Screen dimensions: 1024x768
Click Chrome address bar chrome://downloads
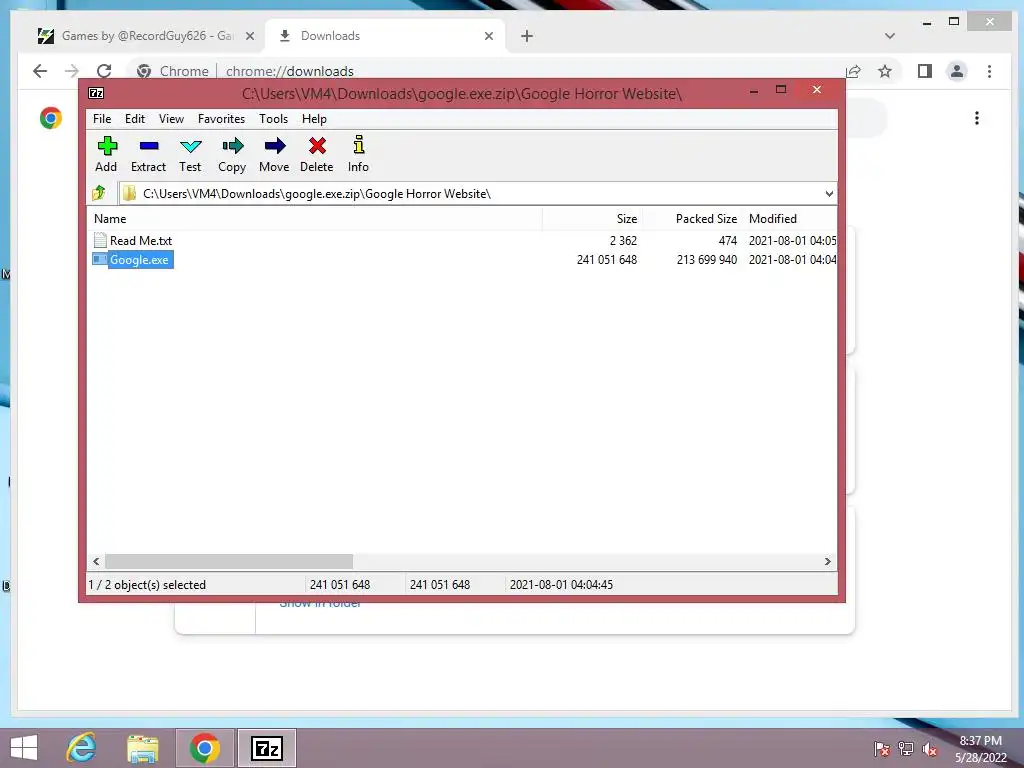click(290, 71)
